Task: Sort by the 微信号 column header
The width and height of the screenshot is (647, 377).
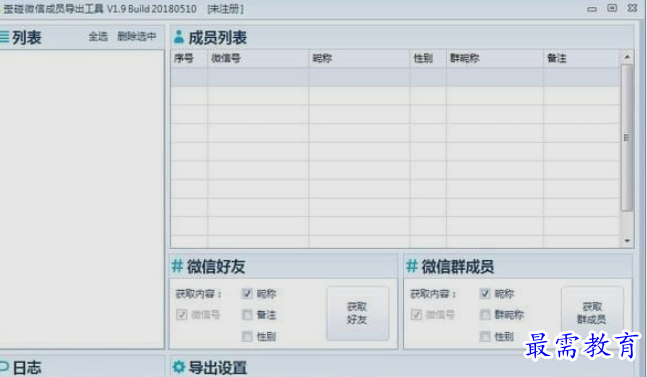Action: [x=258, y=59]
